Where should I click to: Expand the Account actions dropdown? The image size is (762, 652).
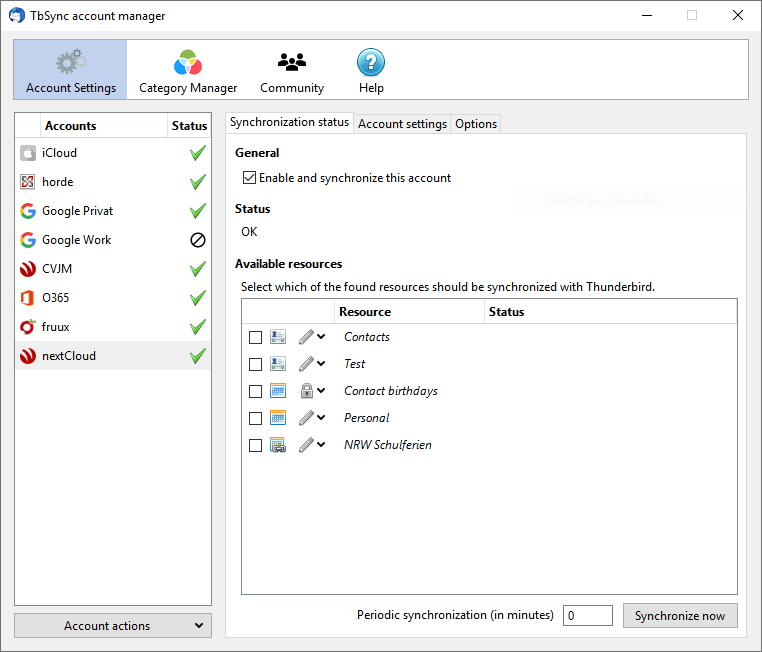tap(113, 626)
